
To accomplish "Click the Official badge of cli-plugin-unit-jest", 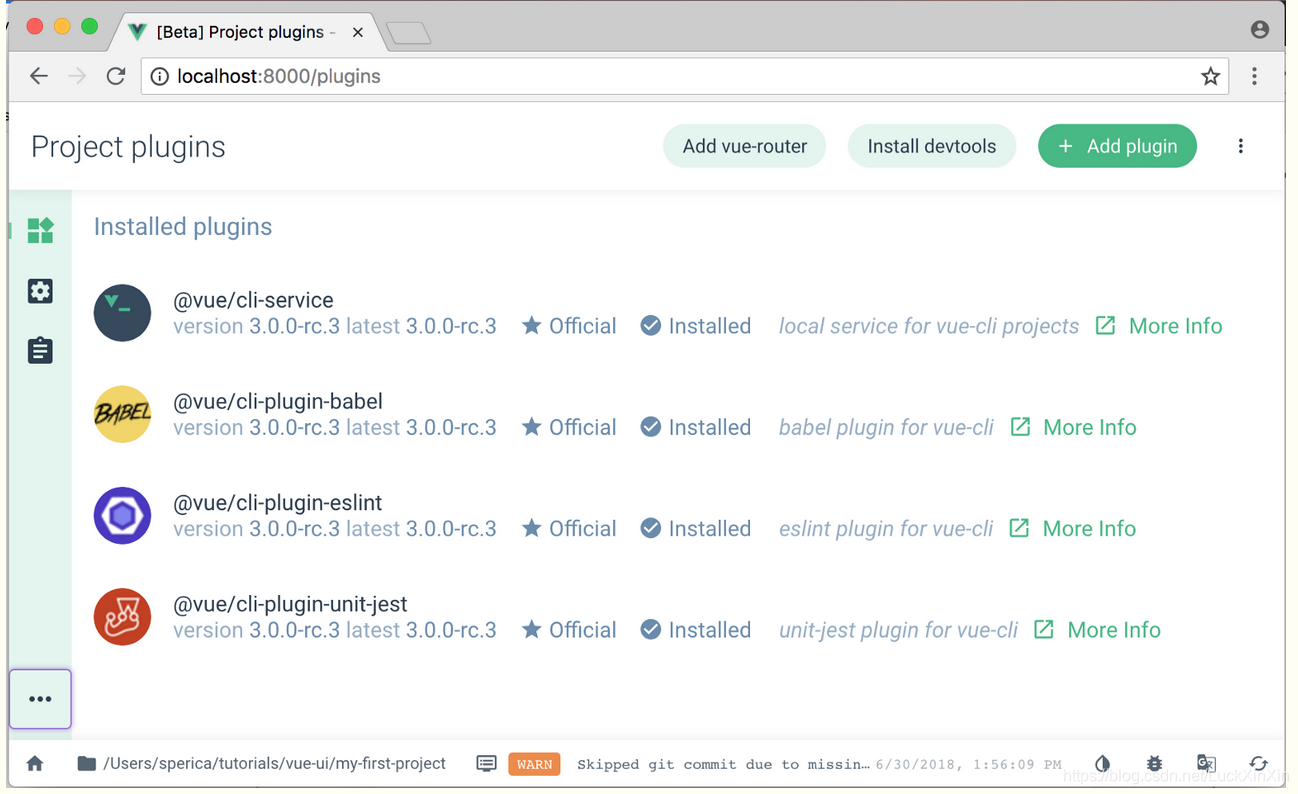I will [569, 630].
